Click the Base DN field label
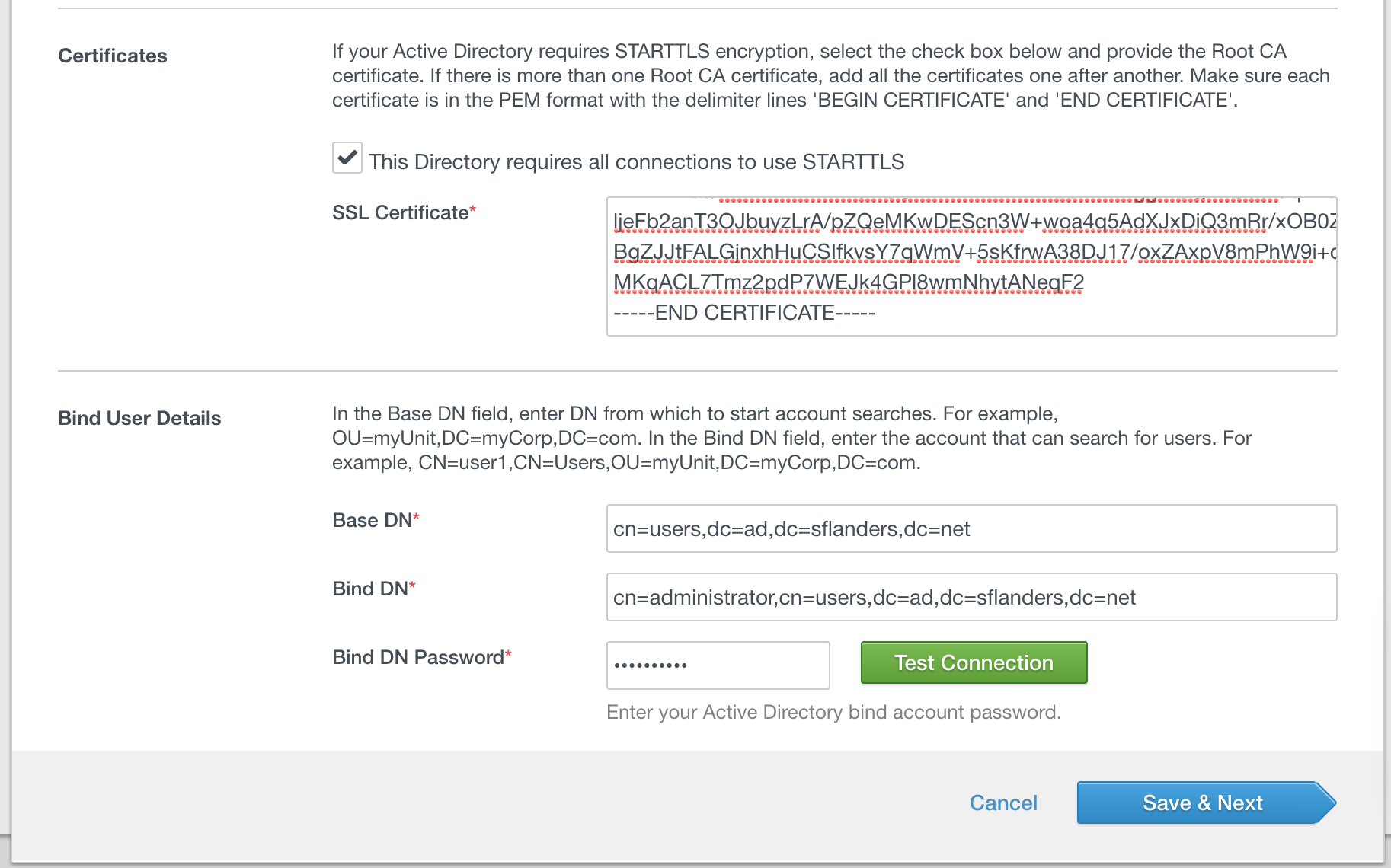Image resolution: width=1391 pixels, height=868 pixels. pos(373,521)
